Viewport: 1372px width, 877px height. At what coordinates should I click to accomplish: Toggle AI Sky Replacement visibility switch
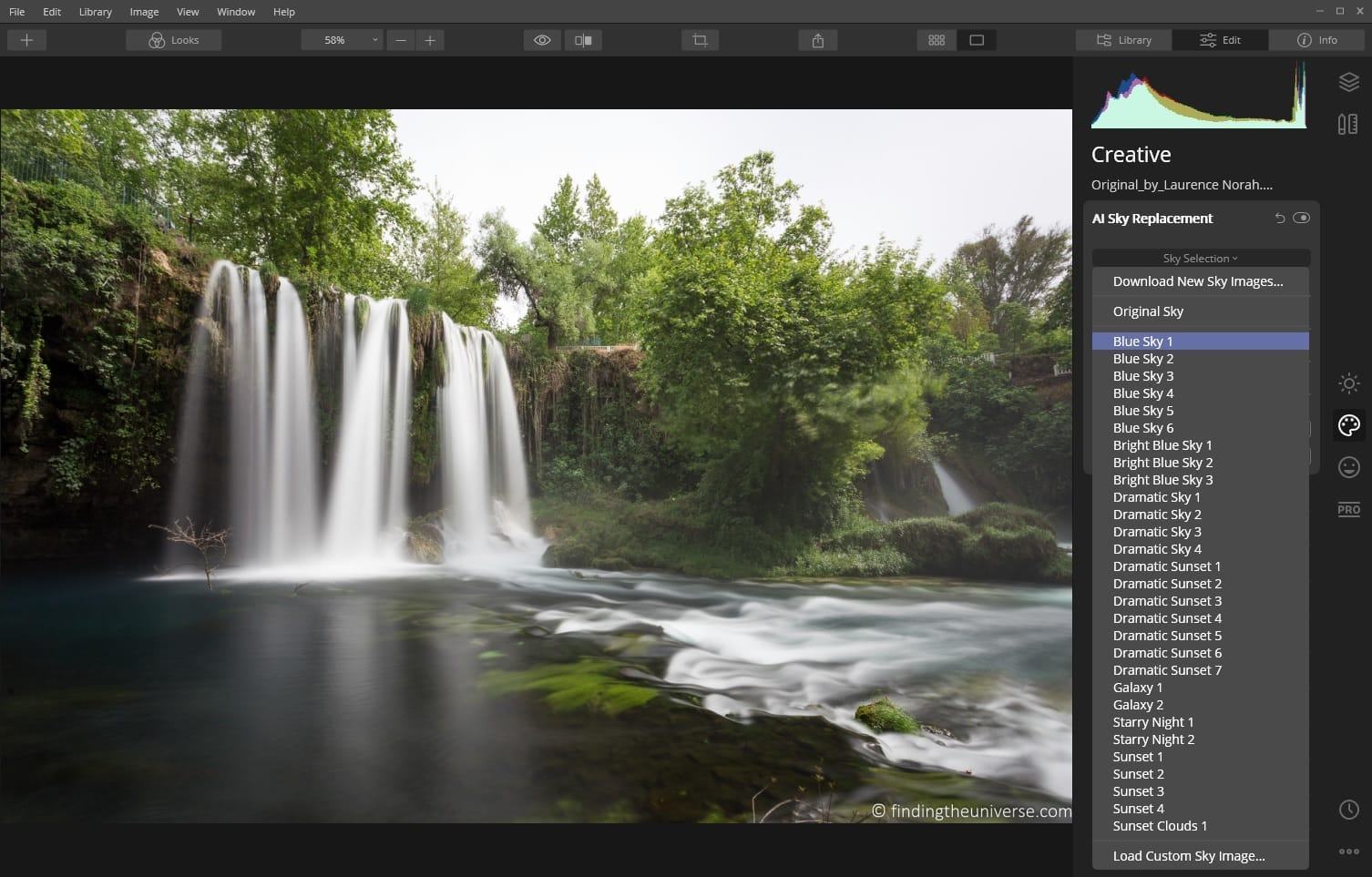pos(1301,218)
